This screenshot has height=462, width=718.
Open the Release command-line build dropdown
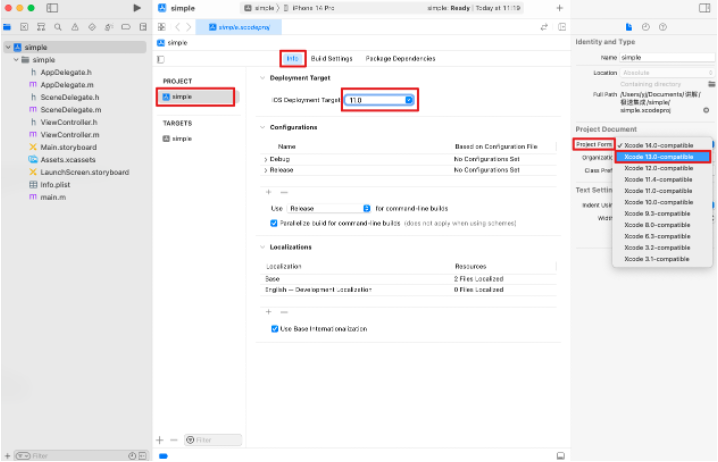pos(328,208)
